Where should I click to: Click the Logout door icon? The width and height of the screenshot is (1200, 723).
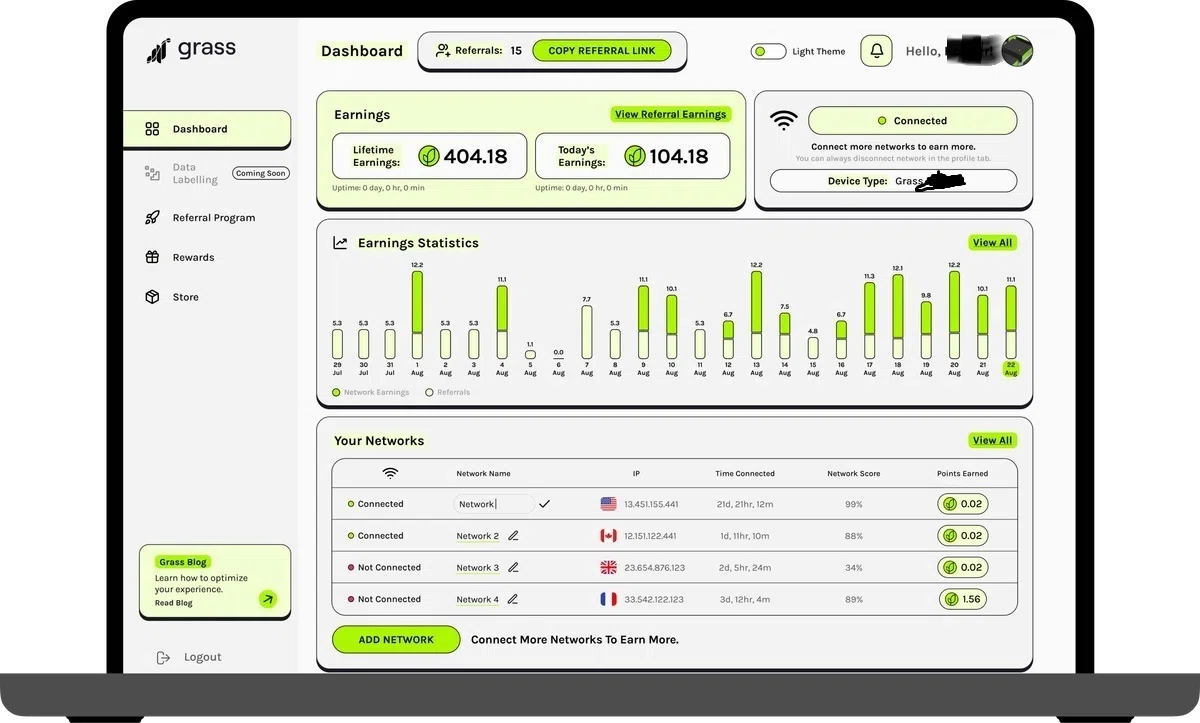tap(163, 657)
